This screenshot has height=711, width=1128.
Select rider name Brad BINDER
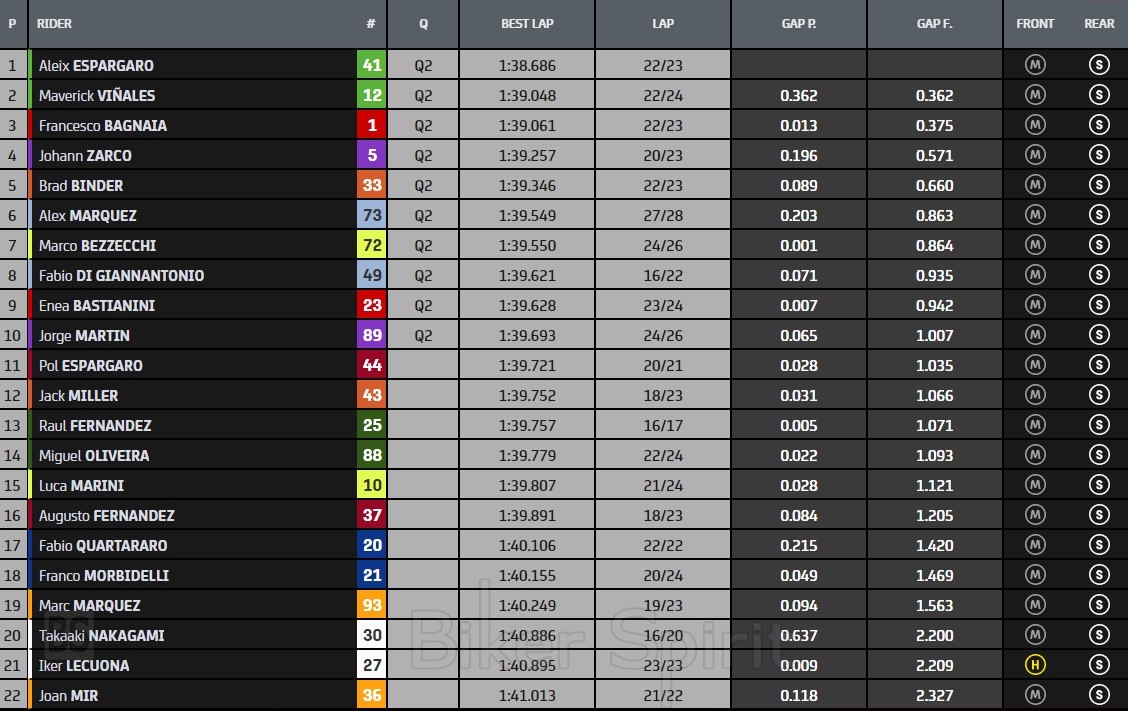(81, 186)
